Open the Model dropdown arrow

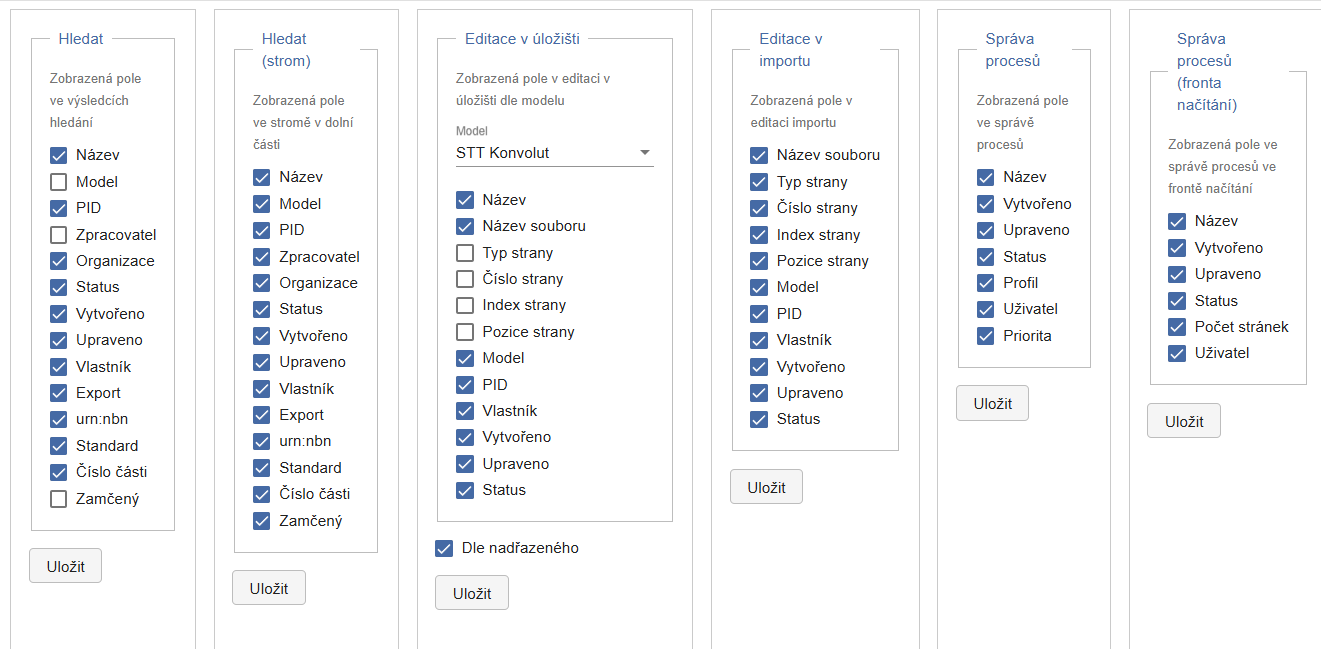click(645, 153)
